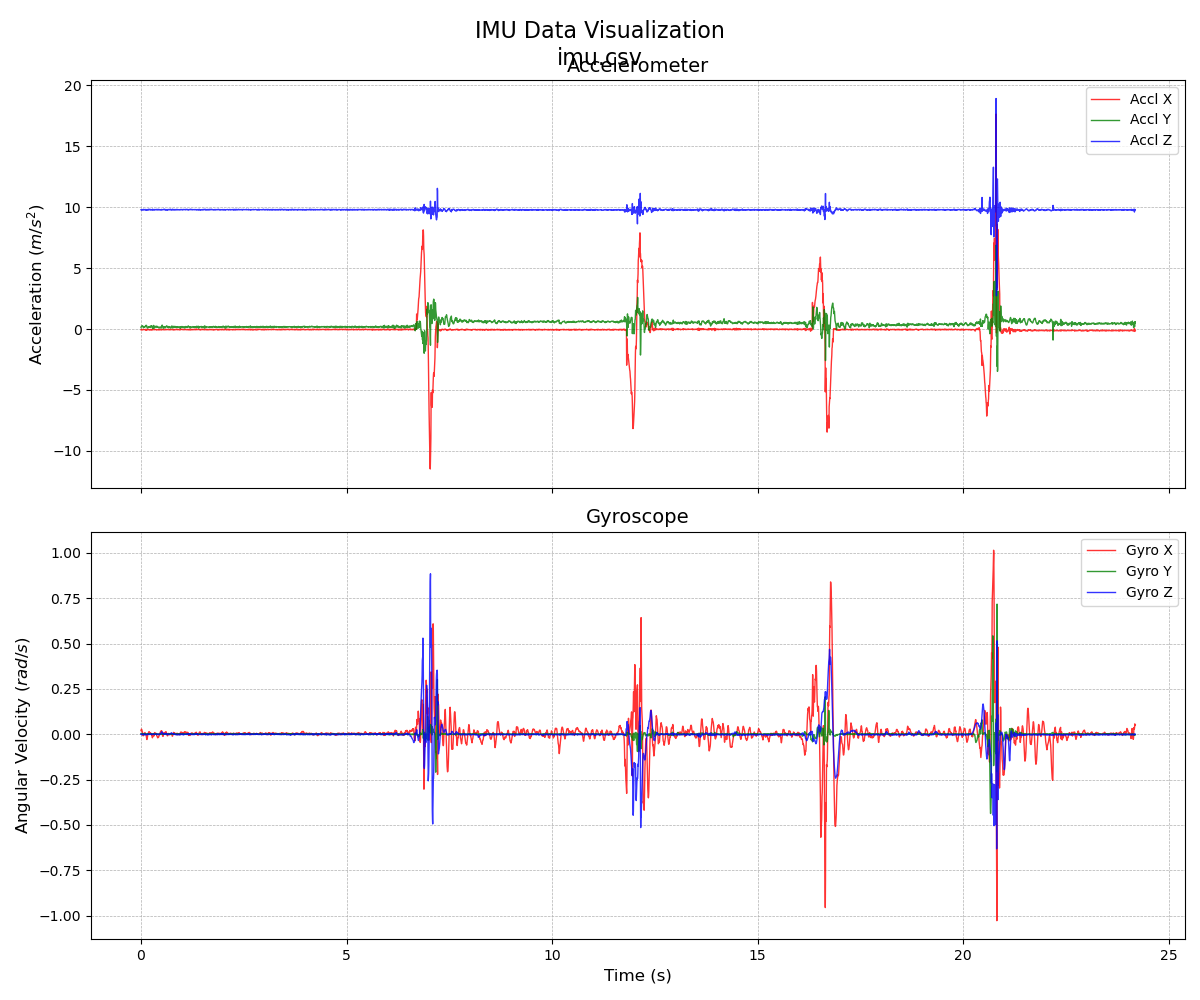Click the 1.00 tick on the gyroscope axis
The image size is (1200, 1000).
[x=65, y=553]
